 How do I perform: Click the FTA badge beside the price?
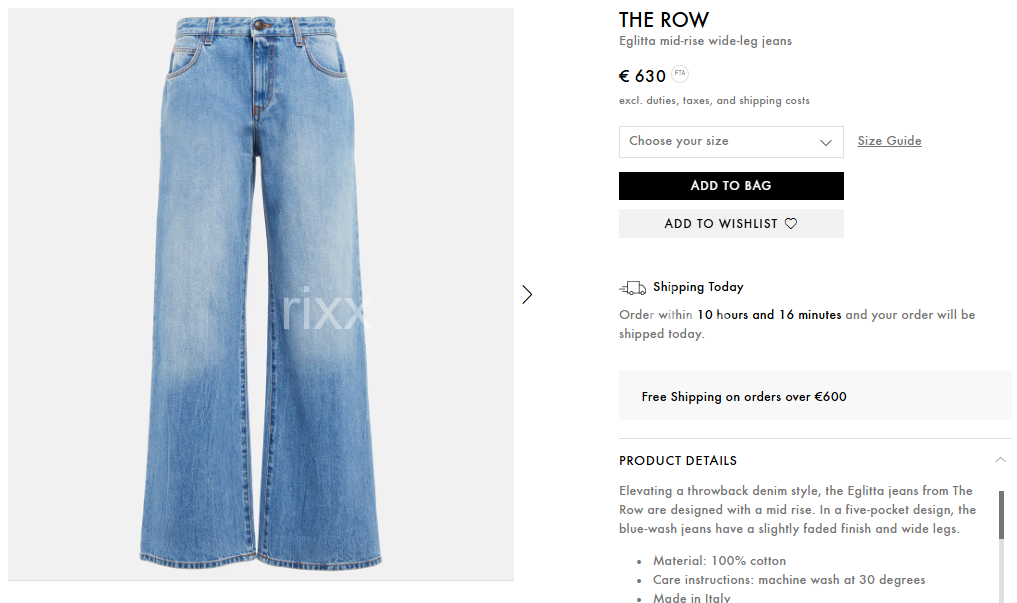[680, 73]
